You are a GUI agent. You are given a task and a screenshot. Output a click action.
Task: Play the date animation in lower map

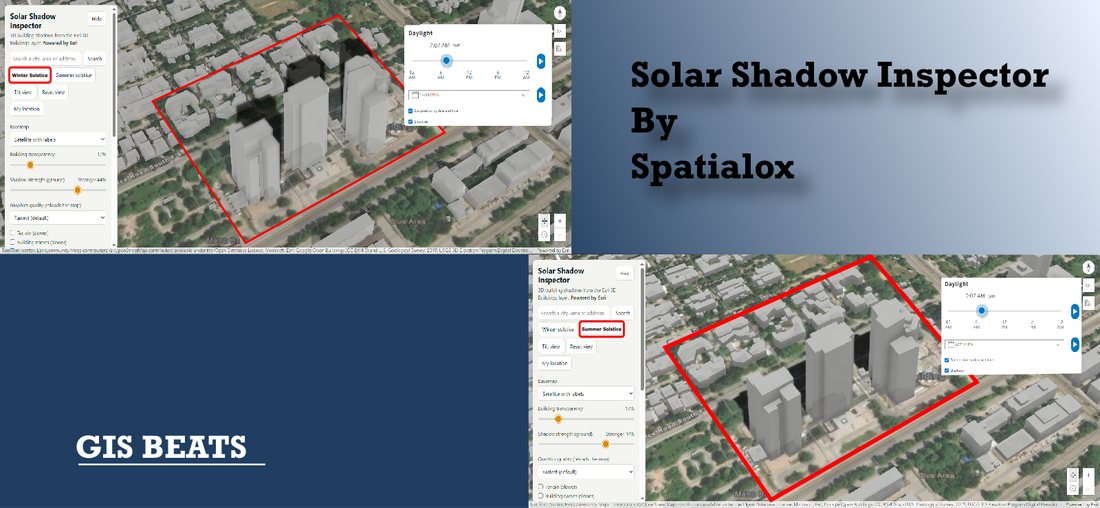click(x=1075, y=345)
